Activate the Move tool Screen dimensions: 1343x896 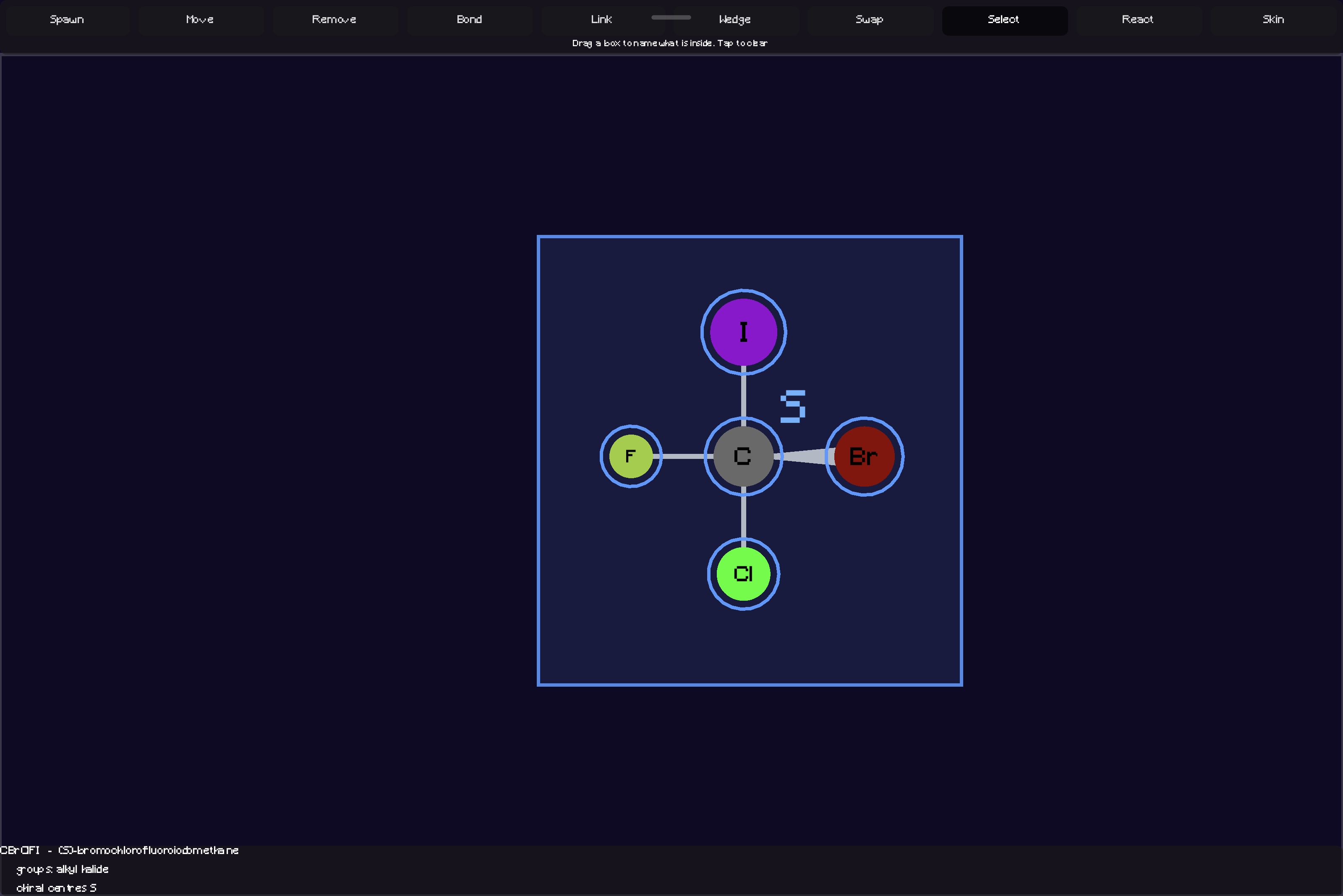tap(200, 20)
